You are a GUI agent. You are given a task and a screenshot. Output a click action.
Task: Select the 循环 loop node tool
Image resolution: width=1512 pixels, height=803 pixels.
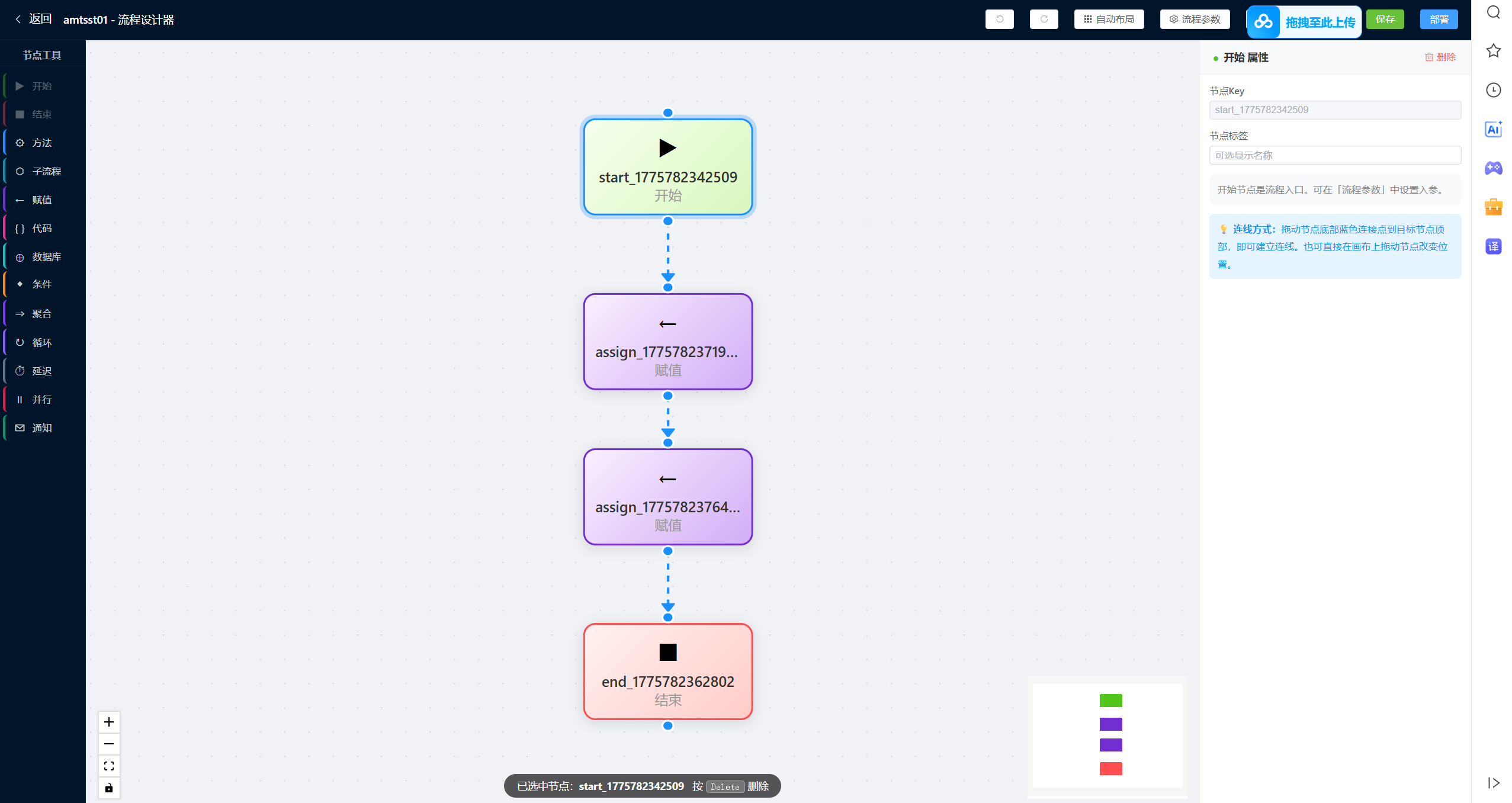coord(43,342)
